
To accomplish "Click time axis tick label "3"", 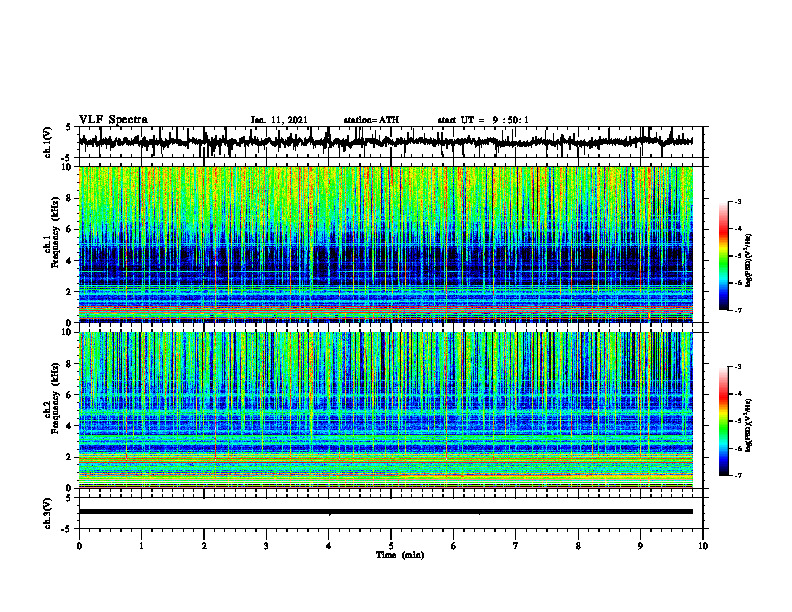I will pos(266,546).
